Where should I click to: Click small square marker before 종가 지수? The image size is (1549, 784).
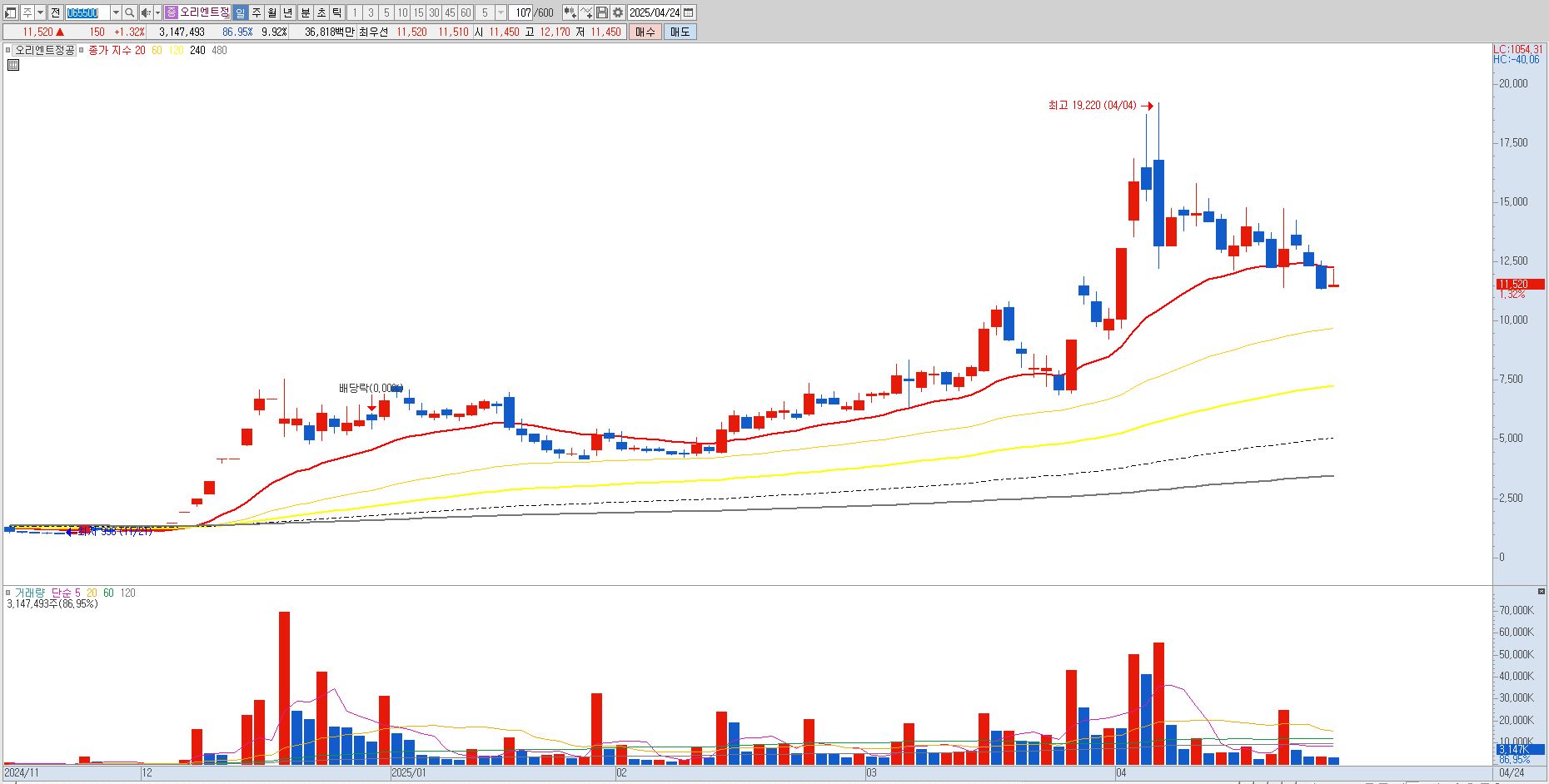[81, 50]
